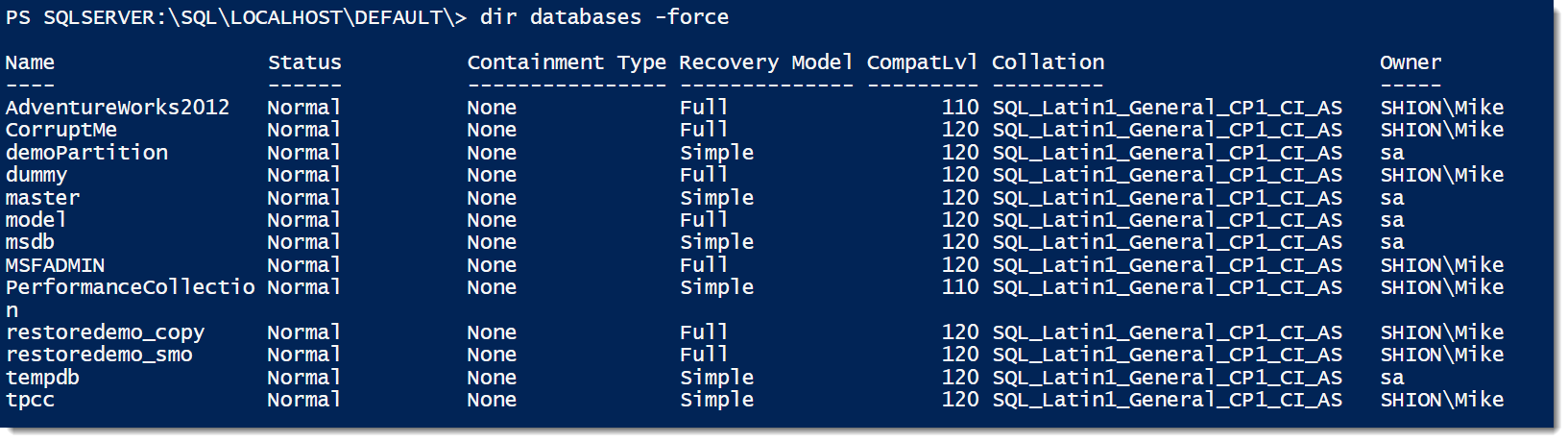Click the Containment Type column header
Image resolution: width=1568 pixels, height=442 pixels.
point(567,62)
